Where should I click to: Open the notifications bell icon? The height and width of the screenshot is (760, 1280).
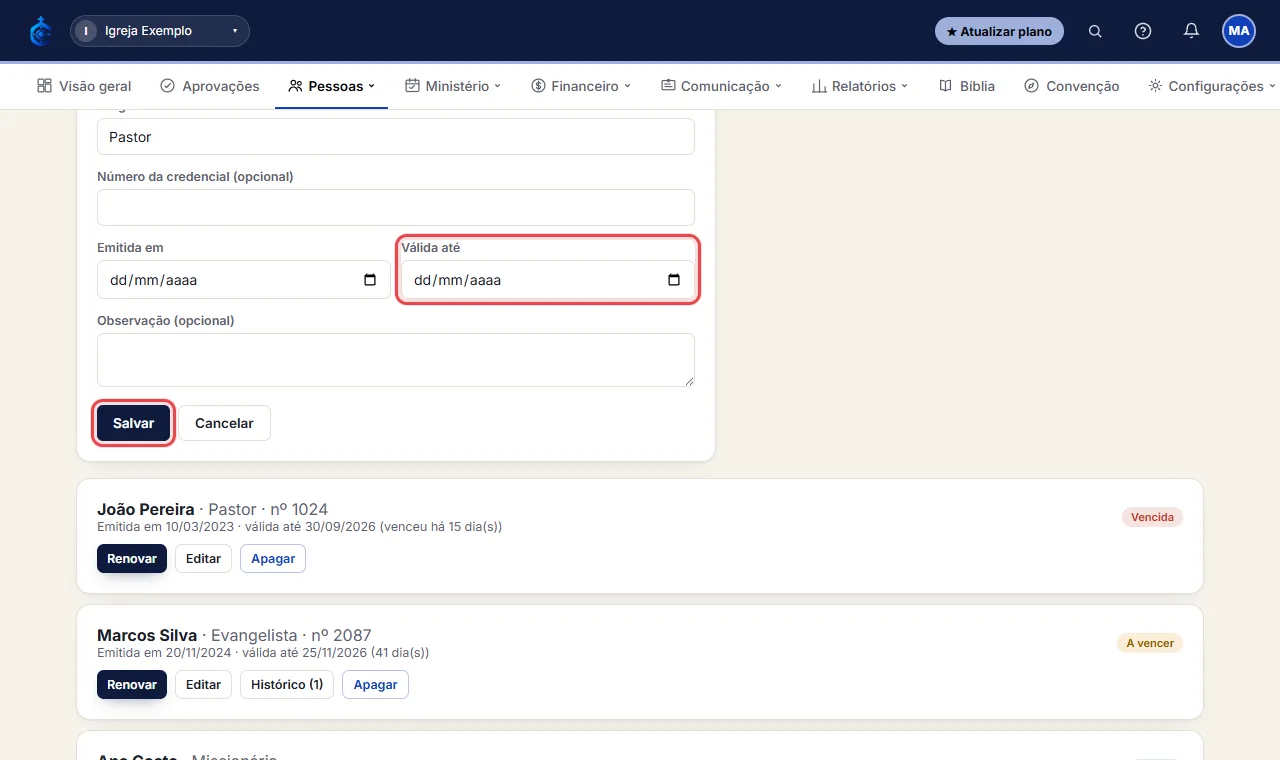pyautogui.click(x=1191, y=31)
